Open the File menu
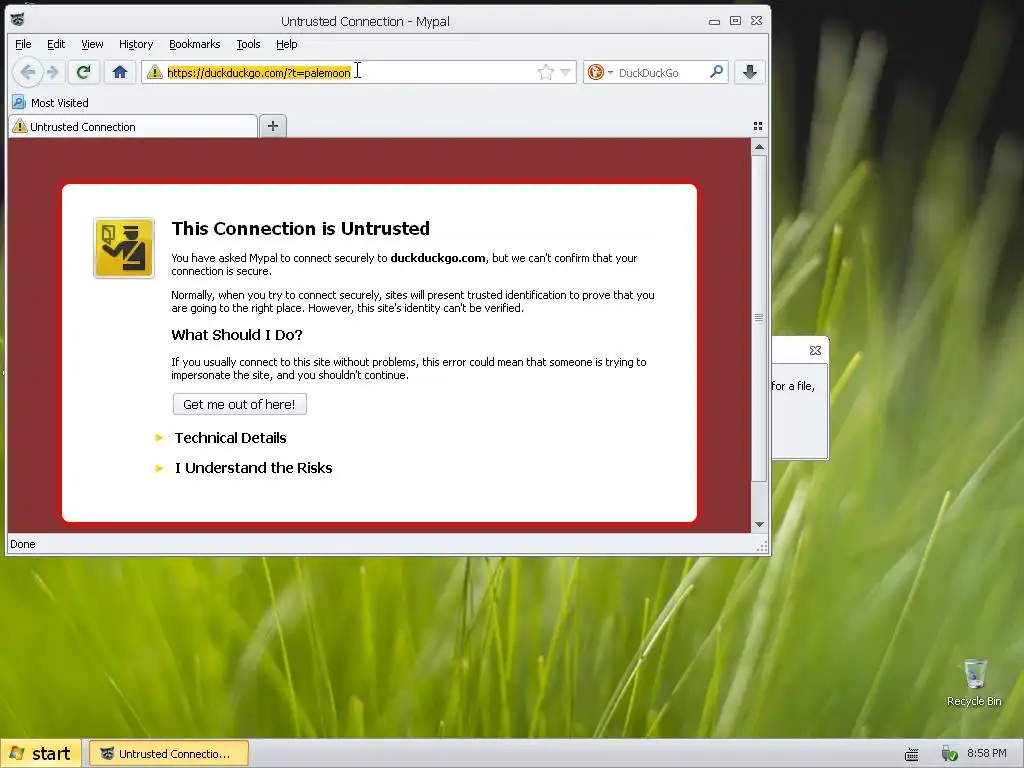Screen dimensions: 1024x768 click(23, 44)
